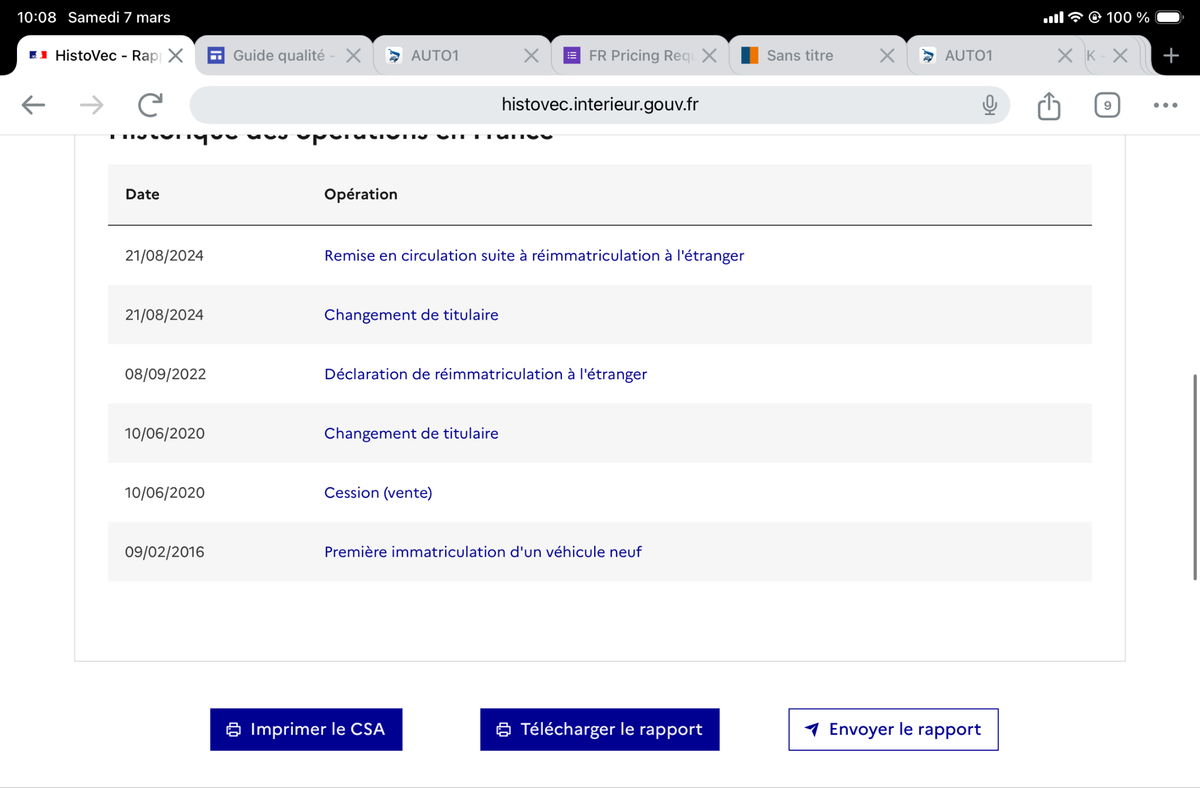Open Première immatriculation d'un véhicule neuf link
This screenshot has height=788, width=1200.
coord(483,552)
